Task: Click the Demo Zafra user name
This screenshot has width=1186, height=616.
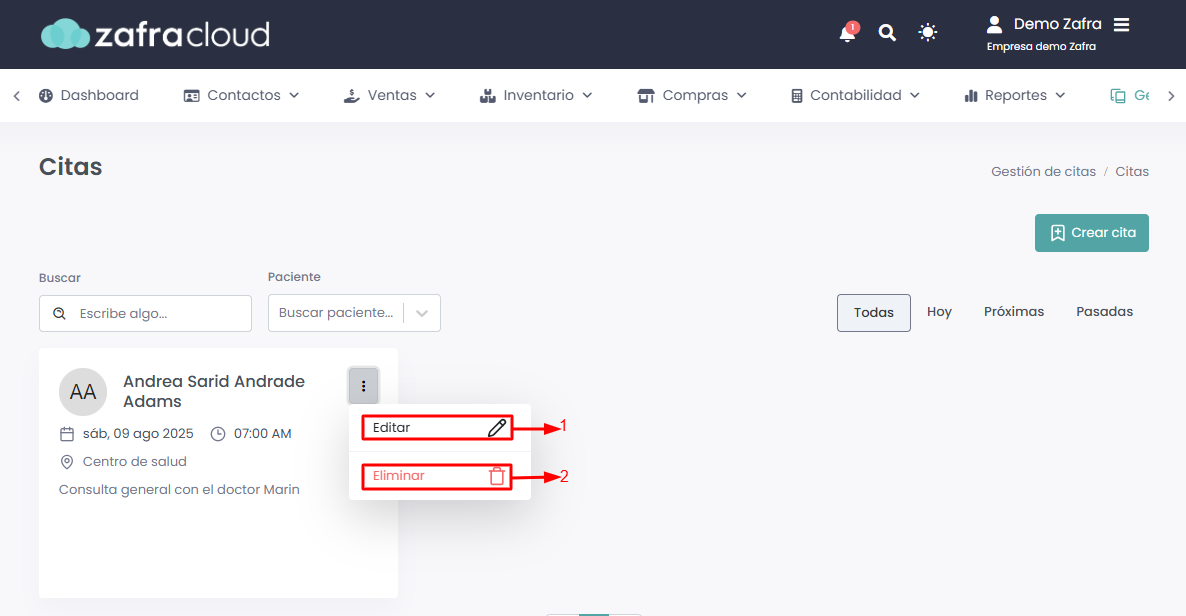Action: coord(1057,24)
